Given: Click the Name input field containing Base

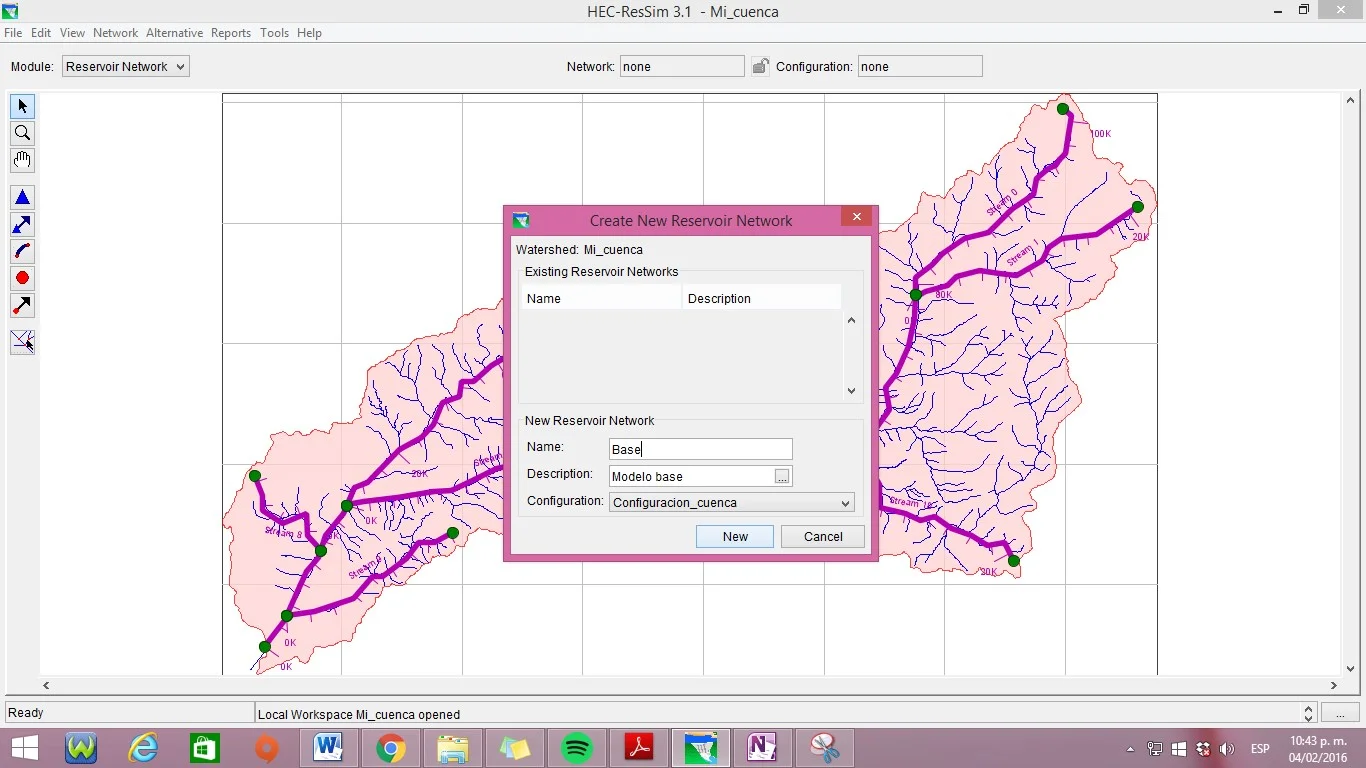Looking at the screenshot, I should [700, 449].
